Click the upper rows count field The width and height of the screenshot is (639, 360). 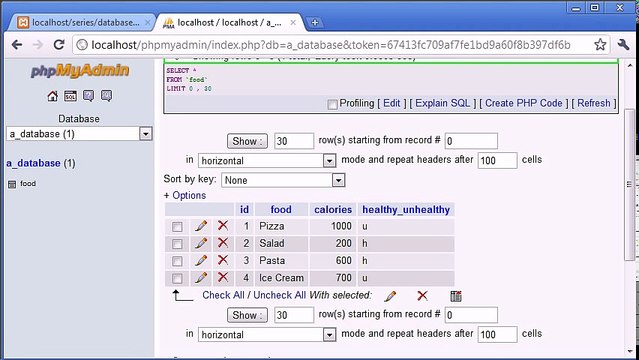pos(294,141)
